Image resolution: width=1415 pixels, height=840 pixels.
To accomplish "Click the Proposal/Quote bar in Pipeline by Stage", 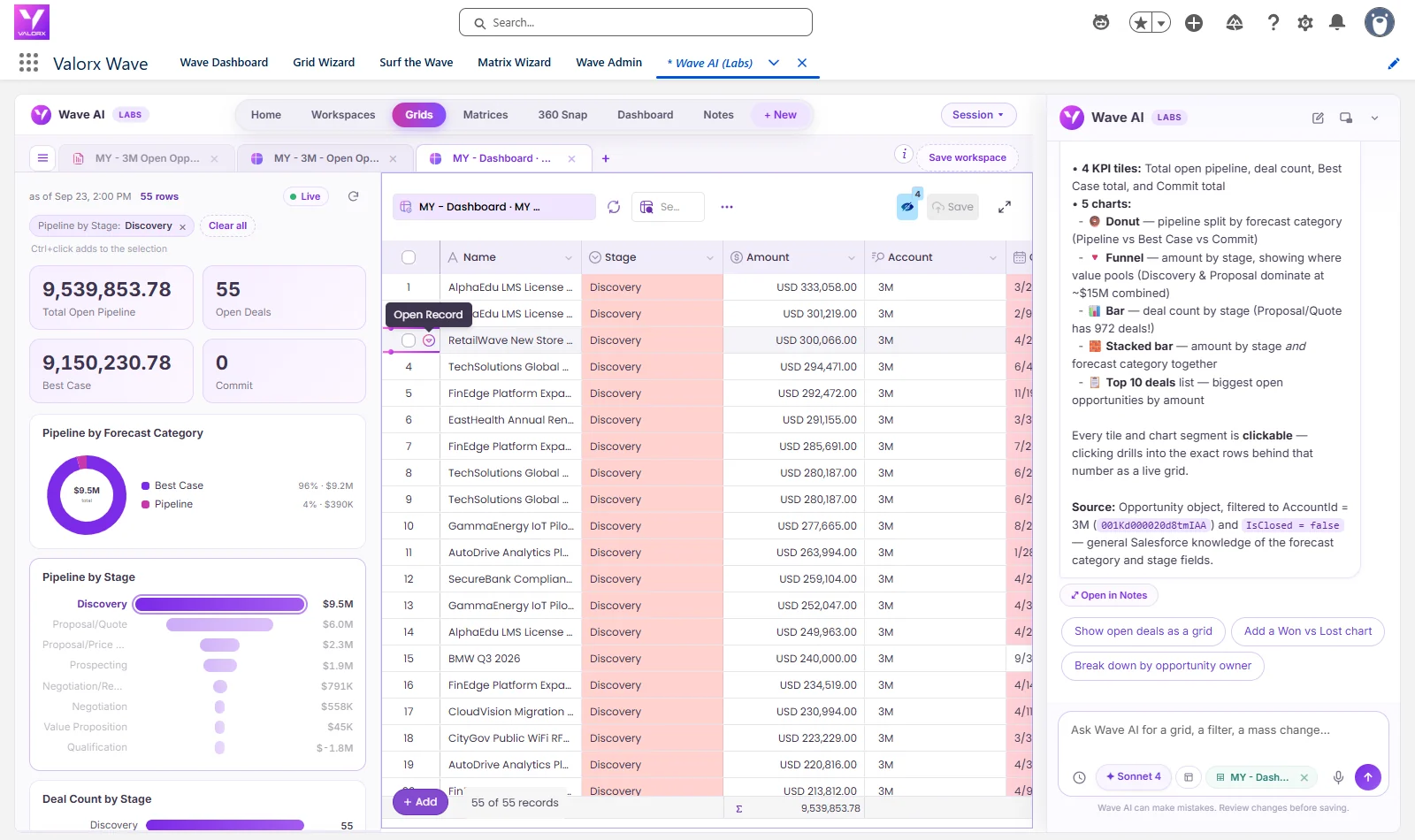I will [219, 624].
